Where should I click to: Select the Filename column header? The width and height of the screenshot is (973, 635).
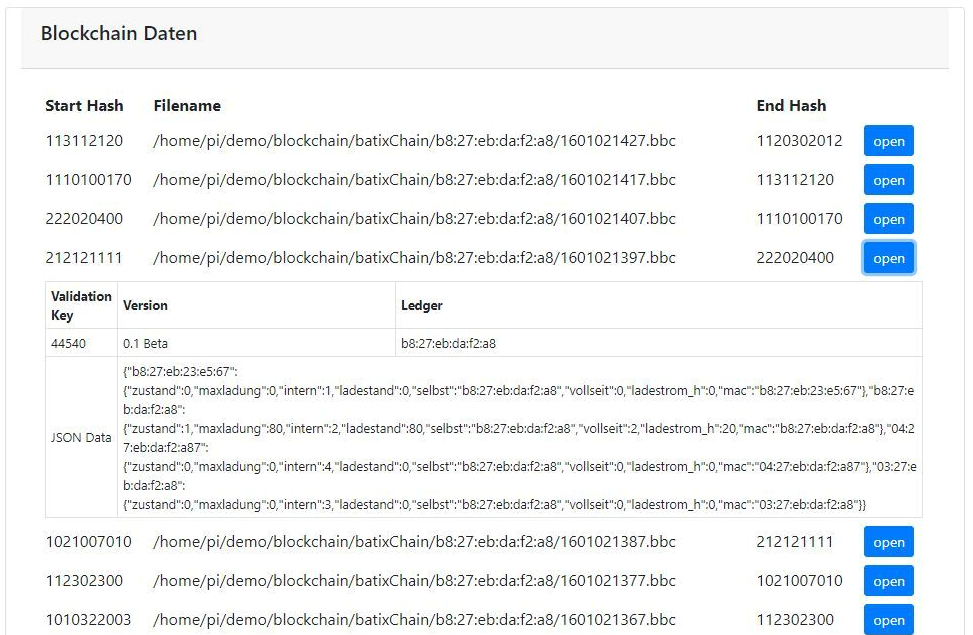tap(187, 105)
